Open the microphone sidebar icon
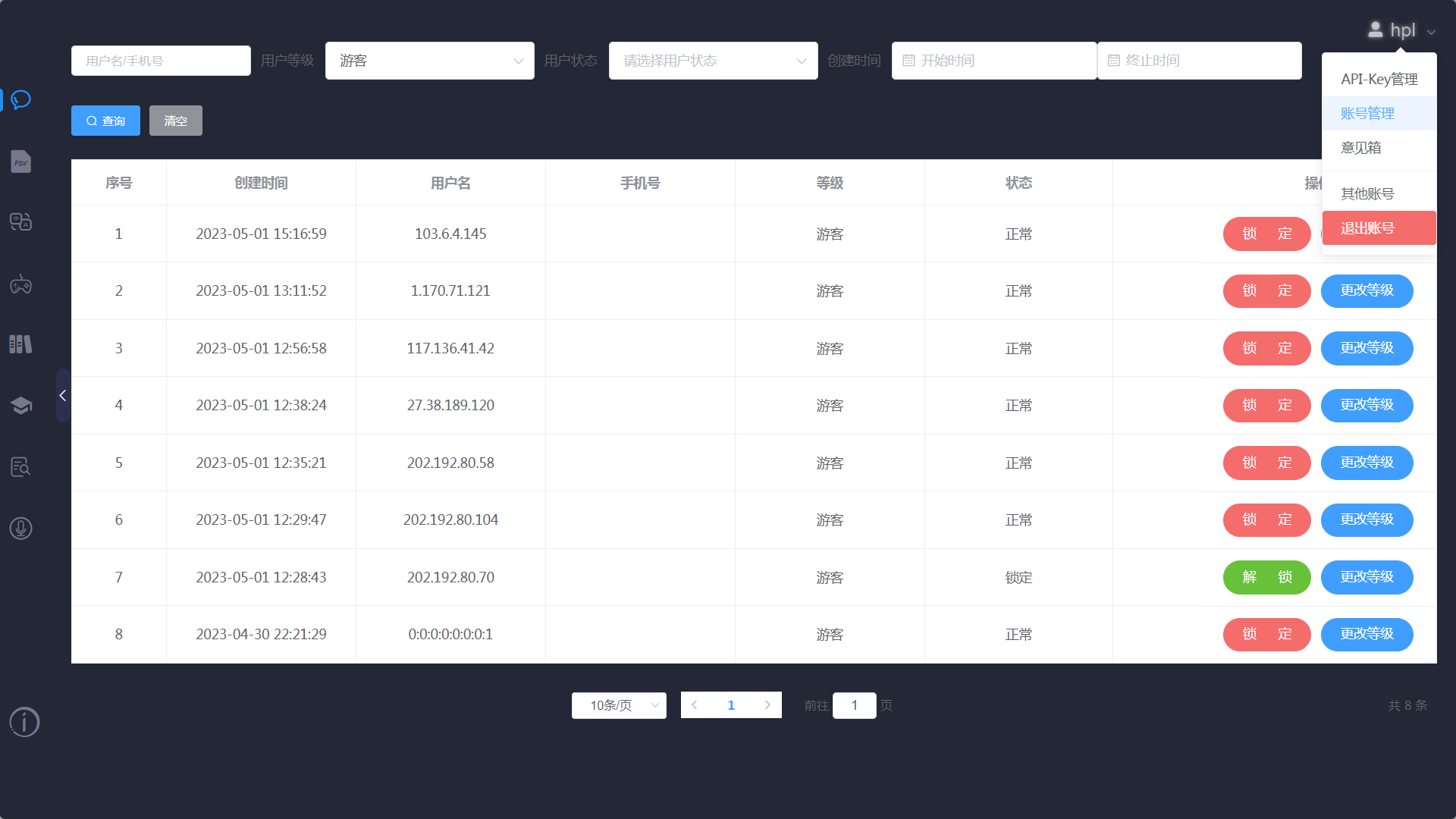1456x819 pixels. [x=21, y=528]
